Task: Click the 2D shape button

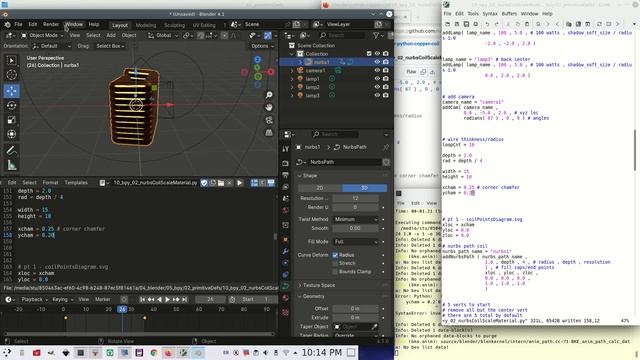Action: coord(320,188)
